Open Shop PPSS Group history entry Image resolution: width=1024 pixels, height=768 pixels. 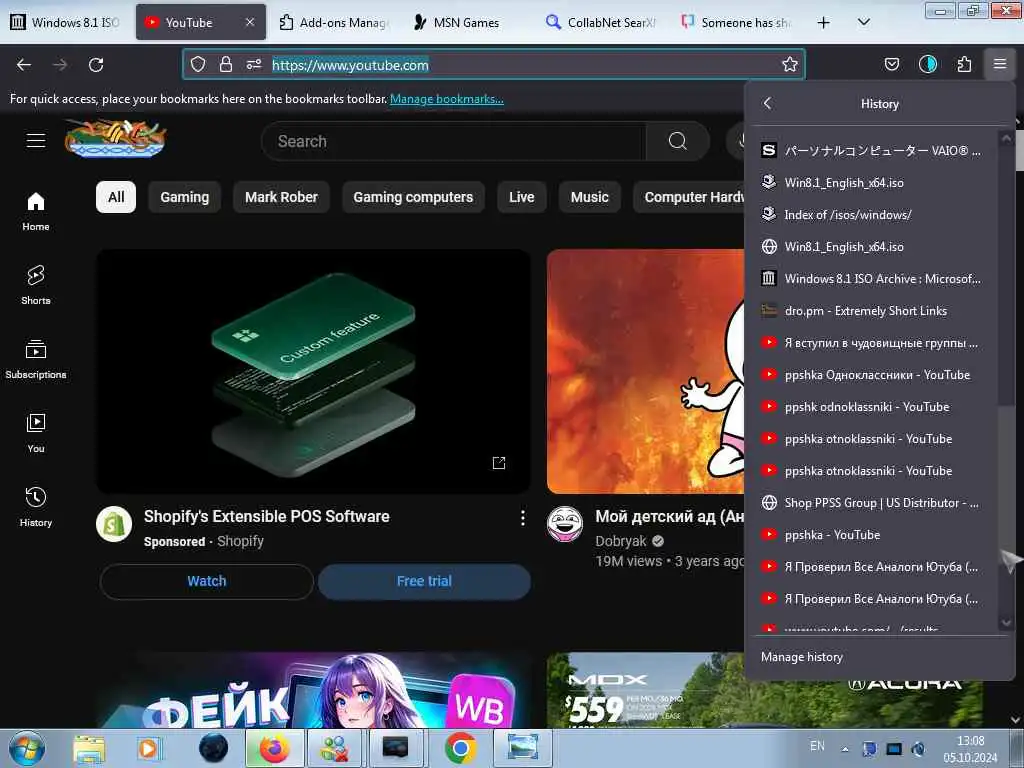873,502
